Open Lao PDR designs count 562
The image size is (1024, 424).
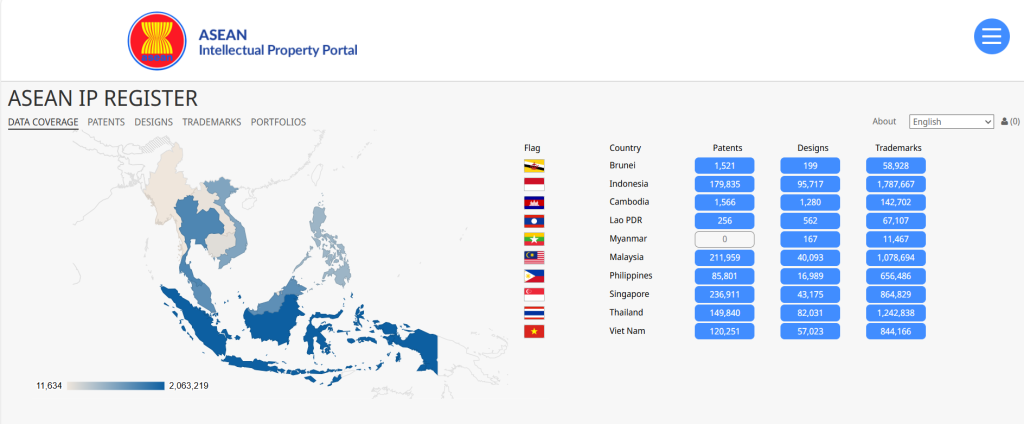pos(810,221)
